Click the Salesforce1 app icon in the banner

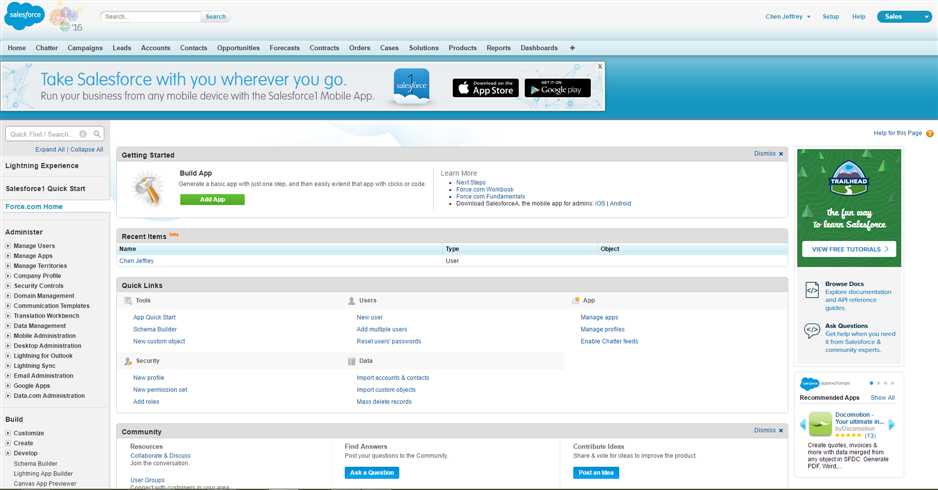tap(411, 87)
